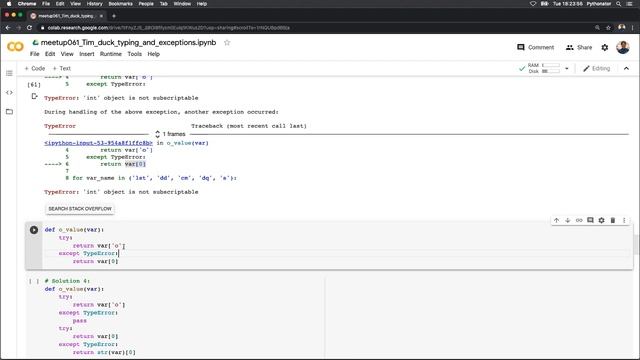Click into the focused code cell editor

[x=337, y=245]
